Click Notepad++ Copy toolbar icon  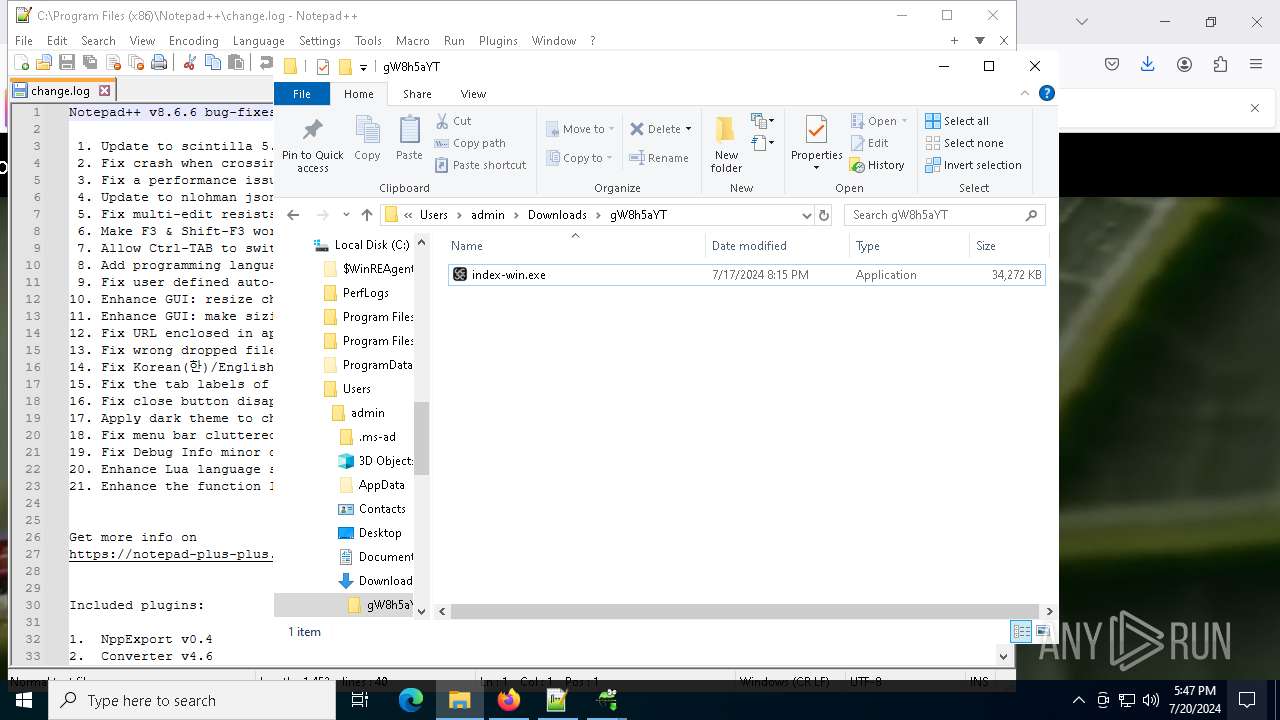(212, 62)
